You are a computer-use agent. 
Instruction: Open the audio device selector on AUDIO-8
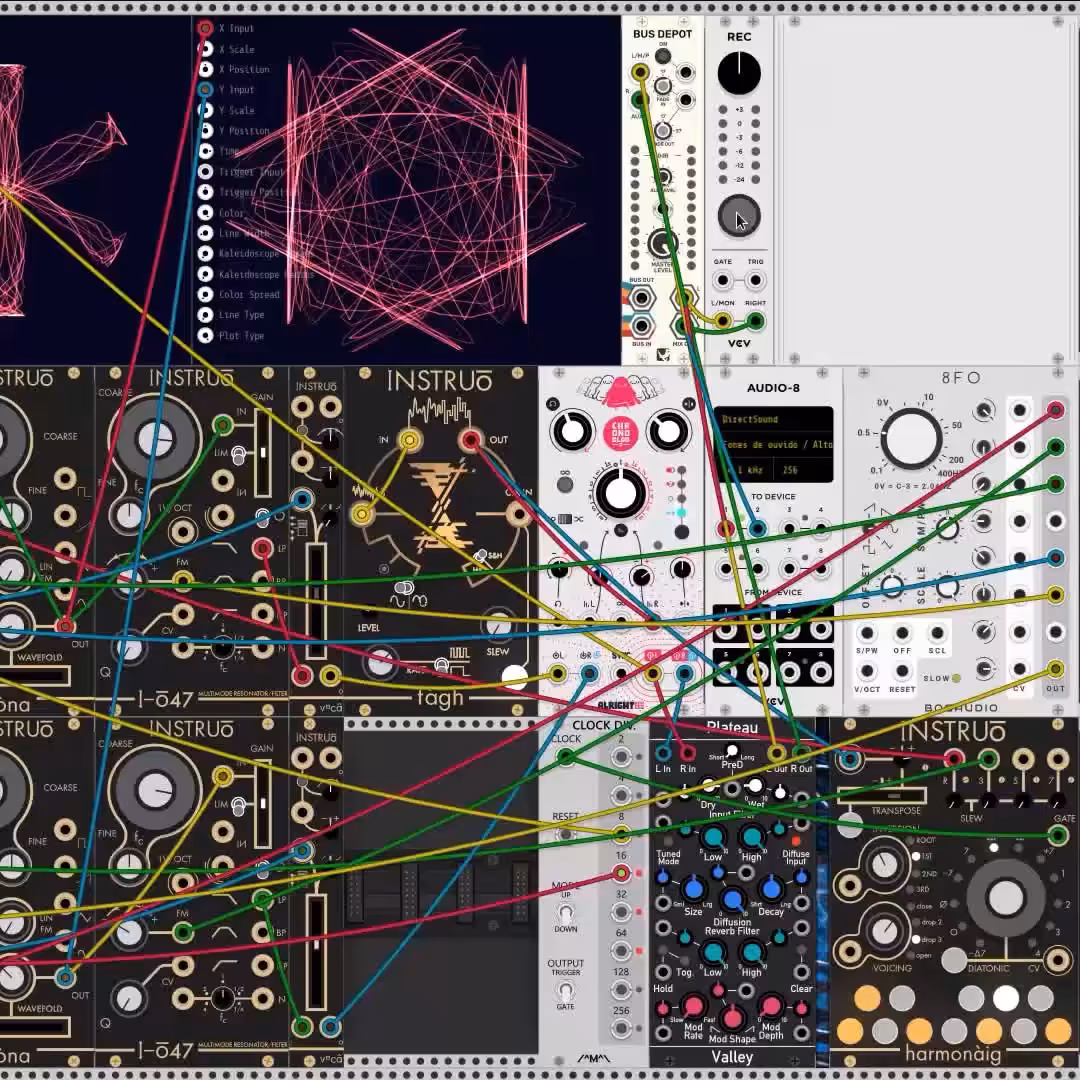coord(774,444)
